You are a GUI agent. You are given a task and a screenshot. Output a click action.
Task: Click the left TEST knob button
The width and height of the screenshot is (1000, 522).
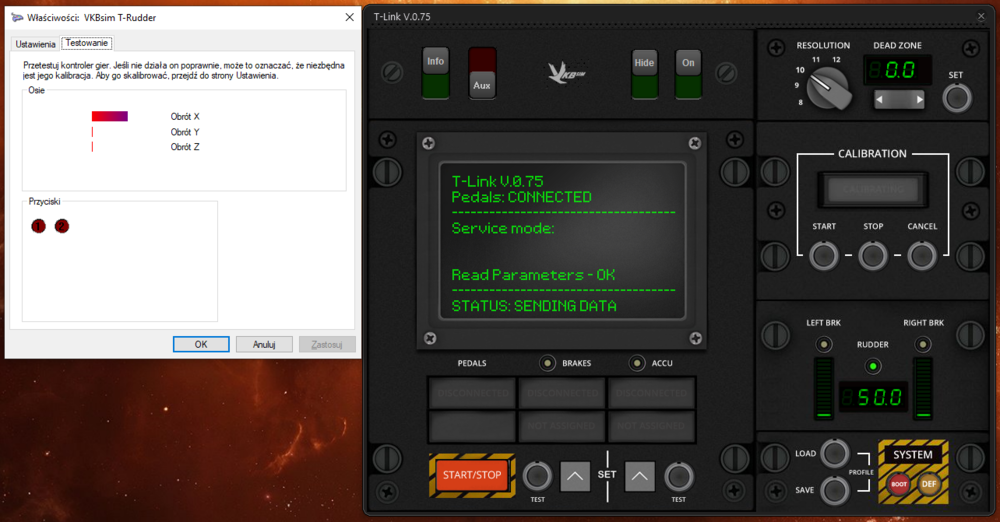(x=538, y=476)
